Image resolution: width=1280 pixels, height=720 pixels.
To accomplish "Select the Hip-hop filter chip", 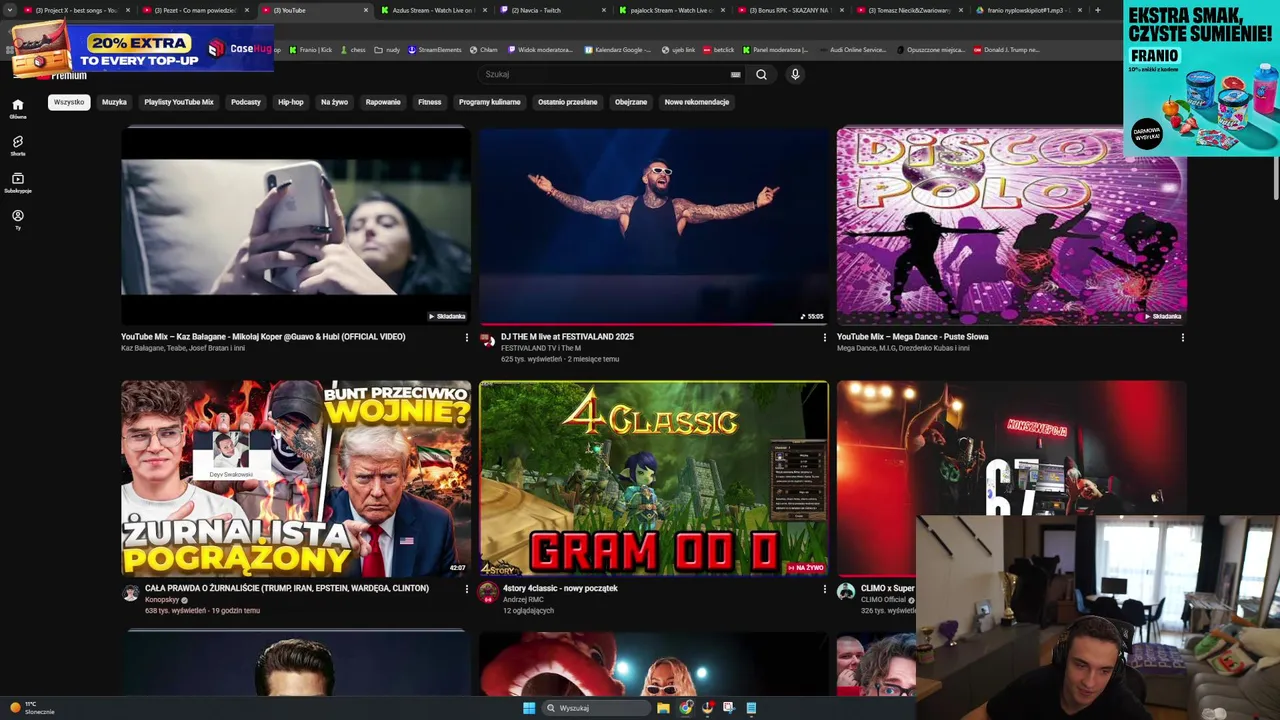I will point(291,102).
